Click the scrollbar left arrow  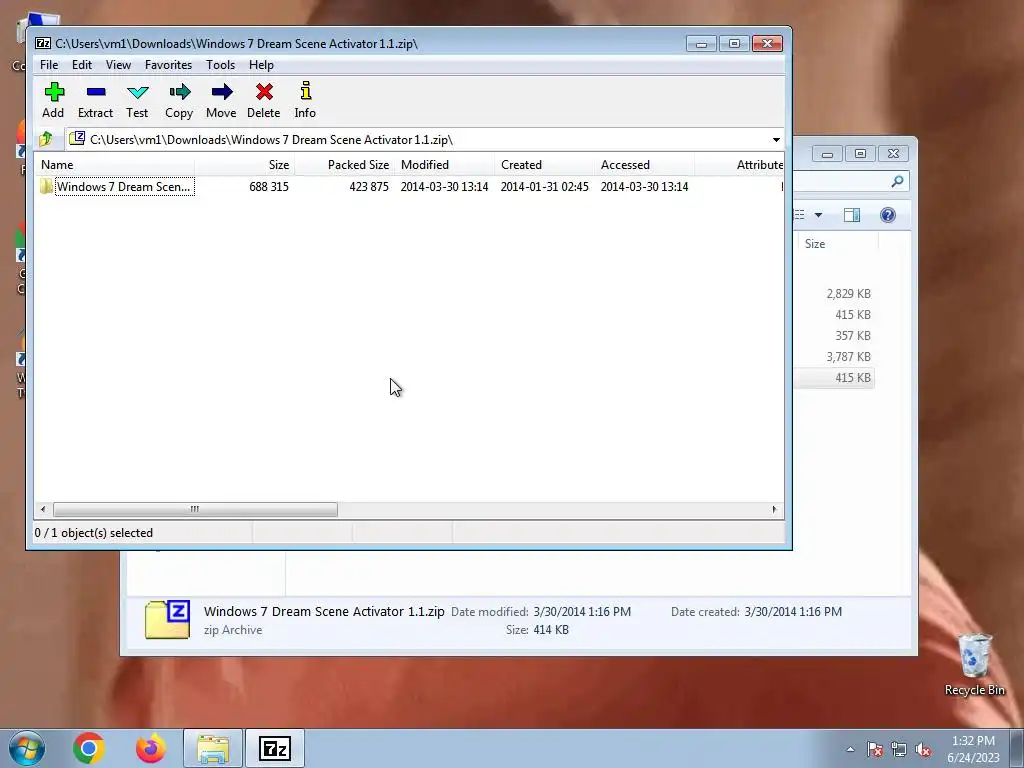[43, 509]
